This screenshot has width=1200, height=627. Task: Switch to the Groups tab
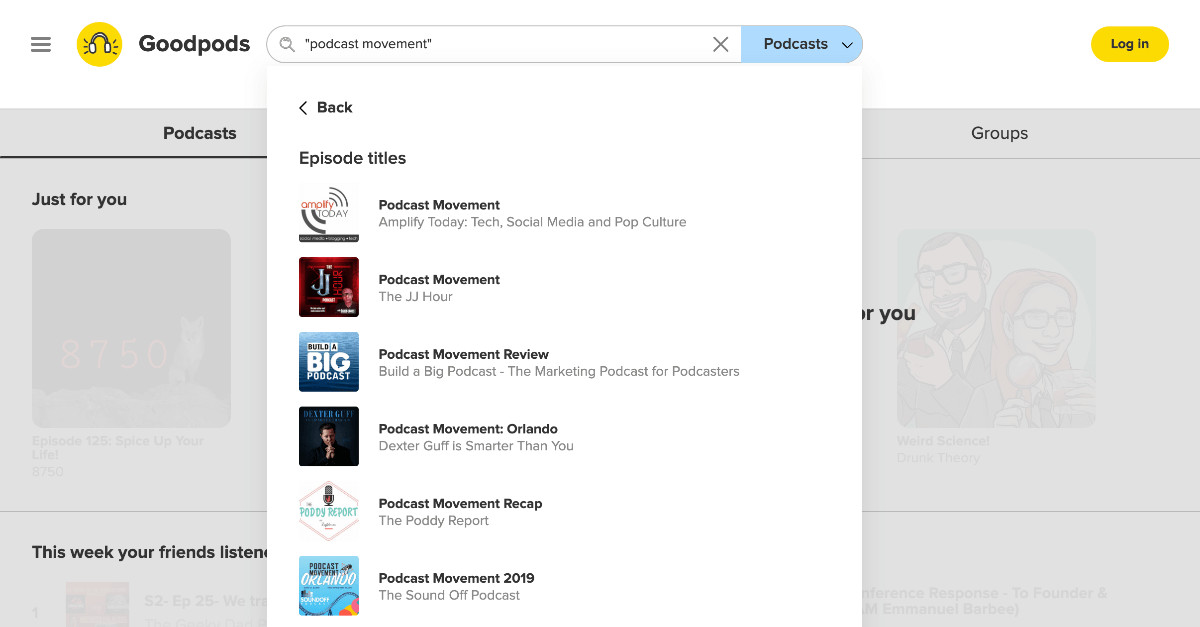(x=999, y=133)
